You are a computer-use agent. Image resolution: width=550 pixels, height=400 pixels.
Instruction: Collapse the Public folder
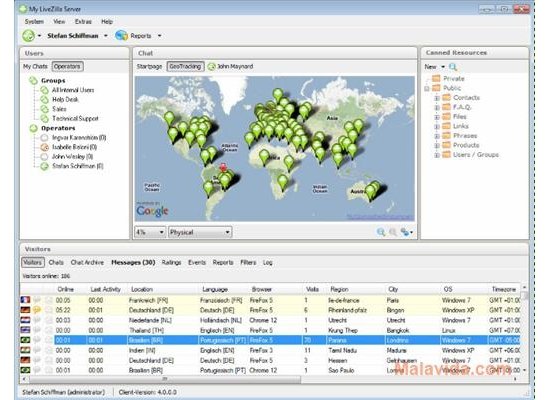click(427, 88)
